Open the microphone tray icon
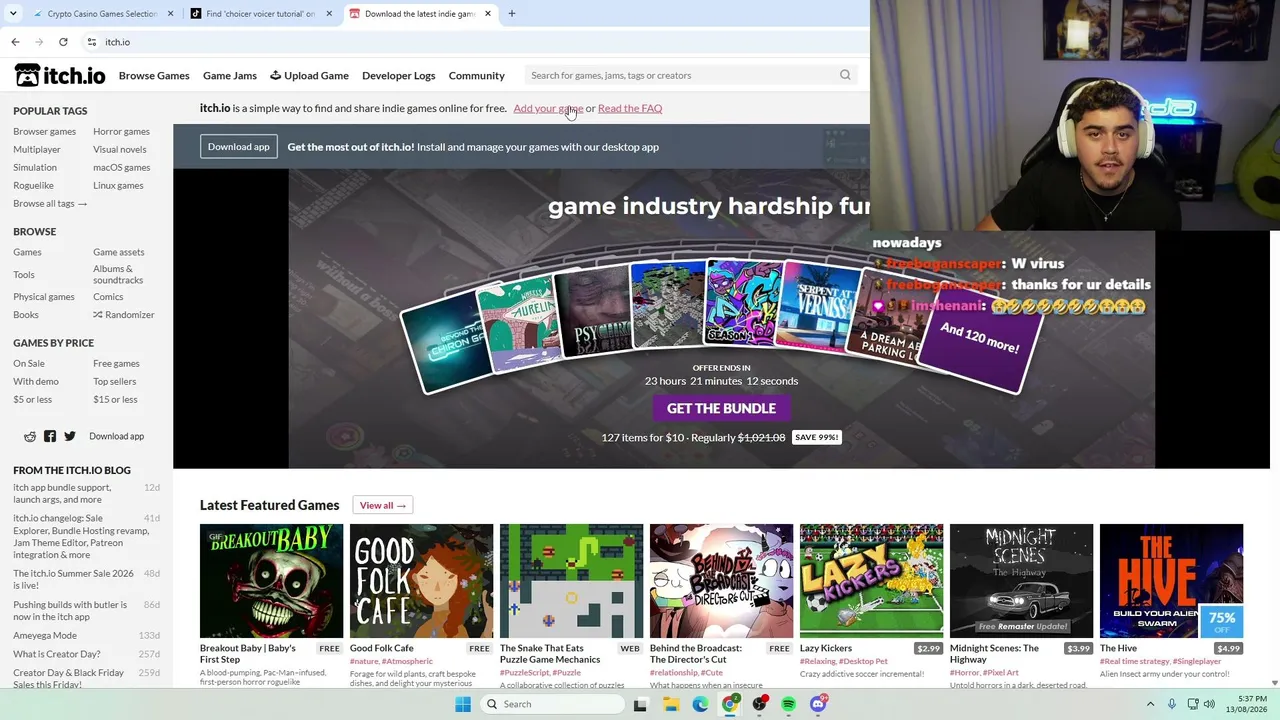Image resolution: width=1280 pixels, height=720 pixels. (x=1171, y=704)
